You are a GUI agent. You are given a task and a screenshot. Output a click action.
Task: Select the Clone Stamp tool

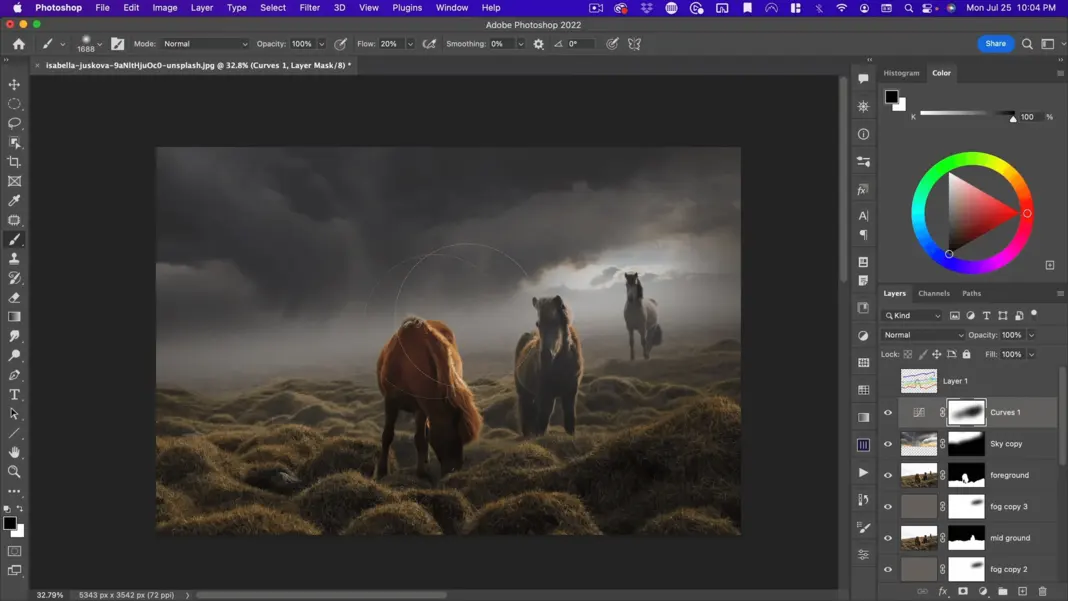14,259
